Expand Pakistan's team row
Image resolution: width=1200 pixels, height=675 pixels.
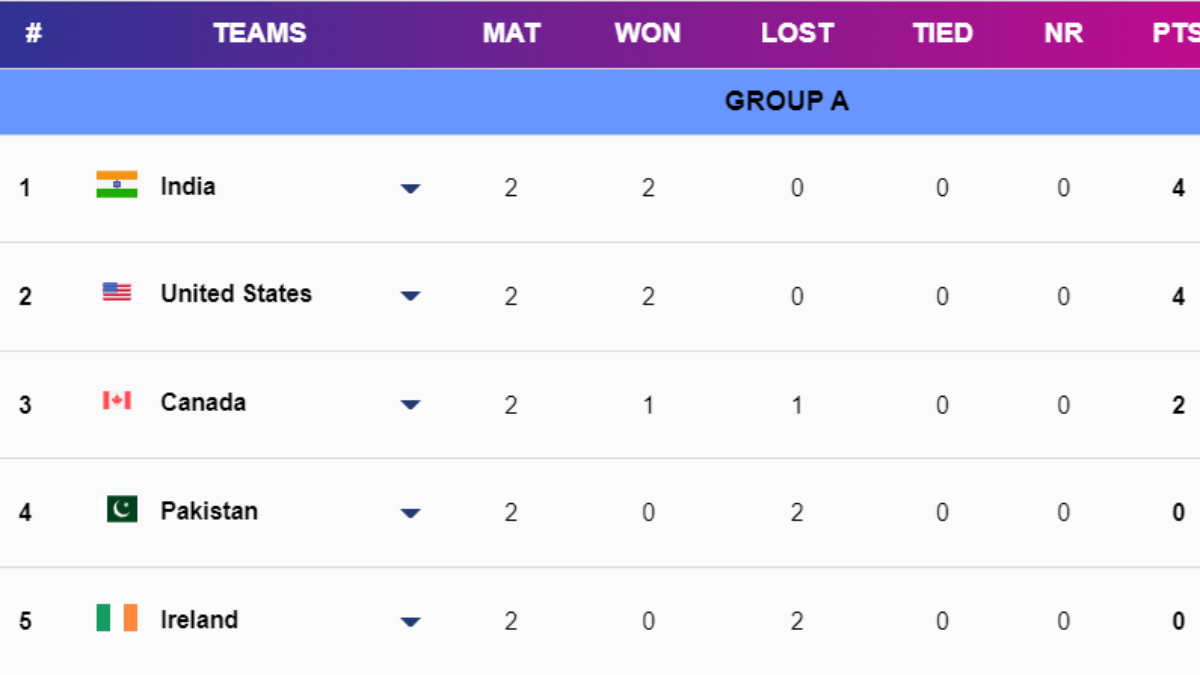coord(410,513)
